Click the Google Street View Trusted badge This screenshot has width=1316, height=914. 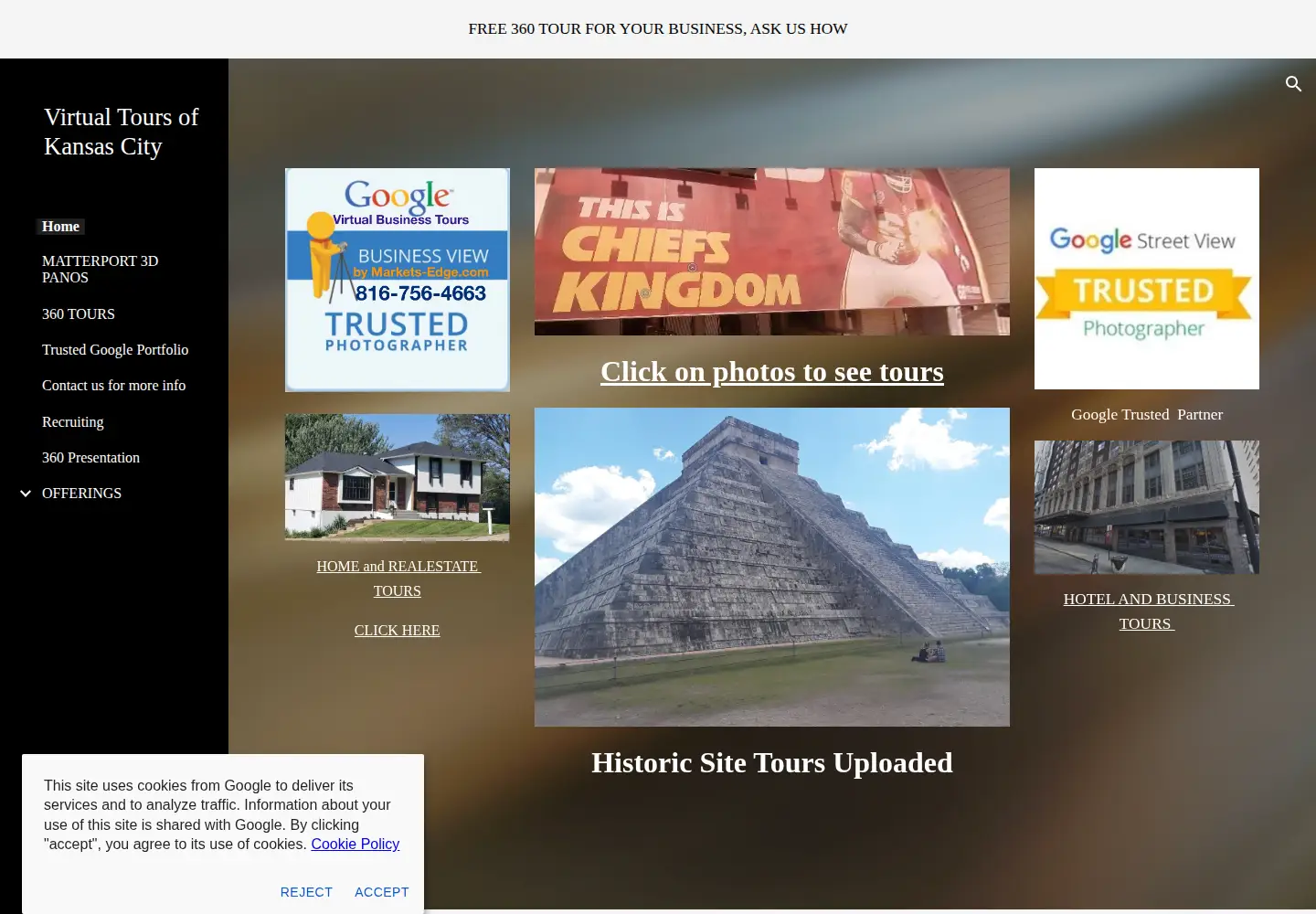tap(1147, 279)
